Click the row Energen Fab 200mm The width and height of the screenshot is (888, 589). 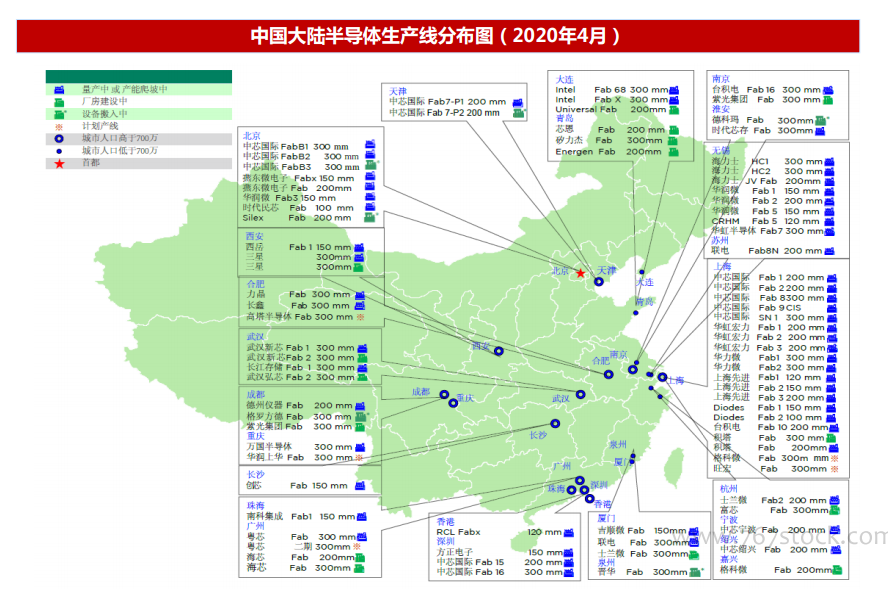point(617,152)
